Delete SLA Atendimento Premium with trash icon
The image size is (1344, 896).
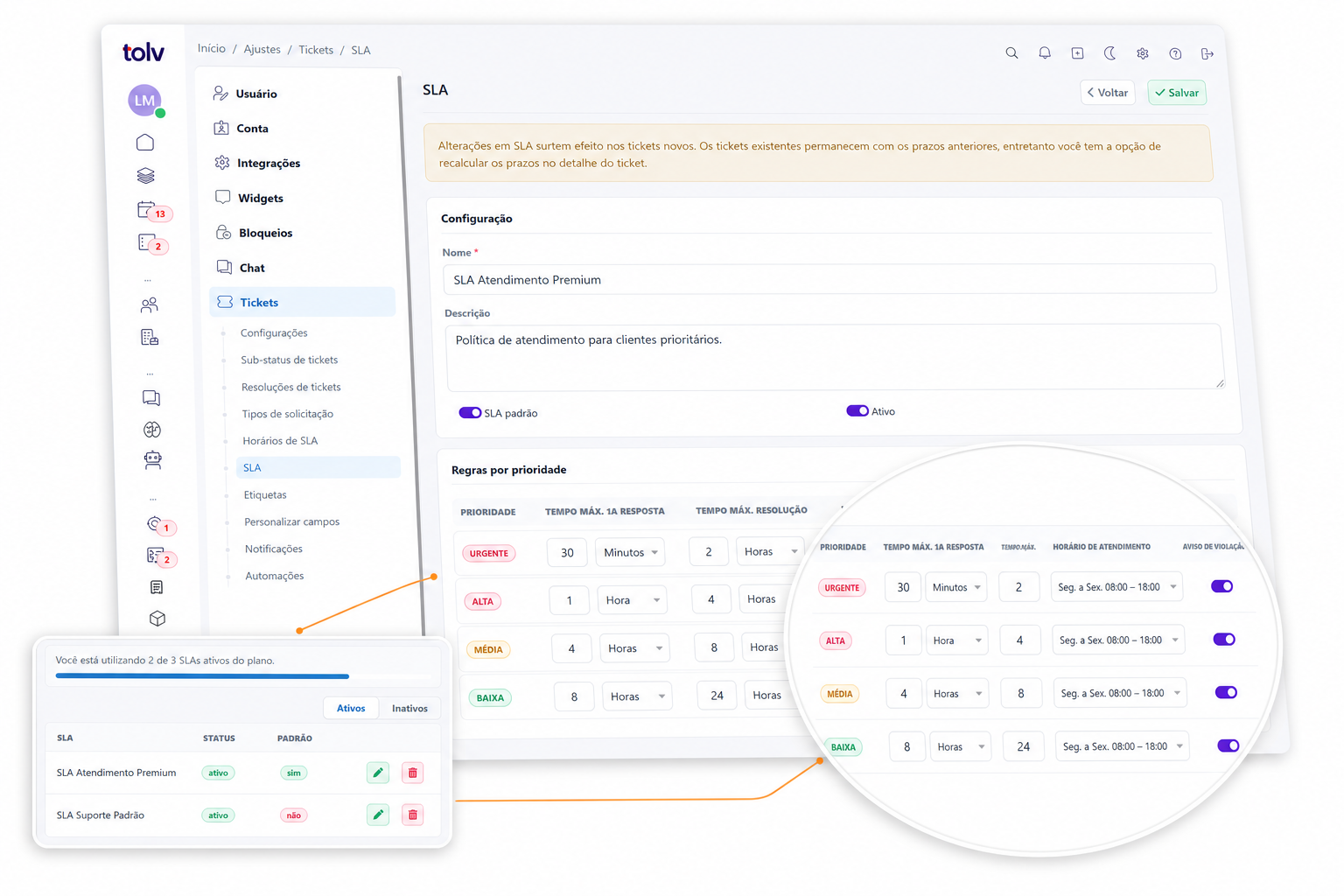[x=413, y=773]
